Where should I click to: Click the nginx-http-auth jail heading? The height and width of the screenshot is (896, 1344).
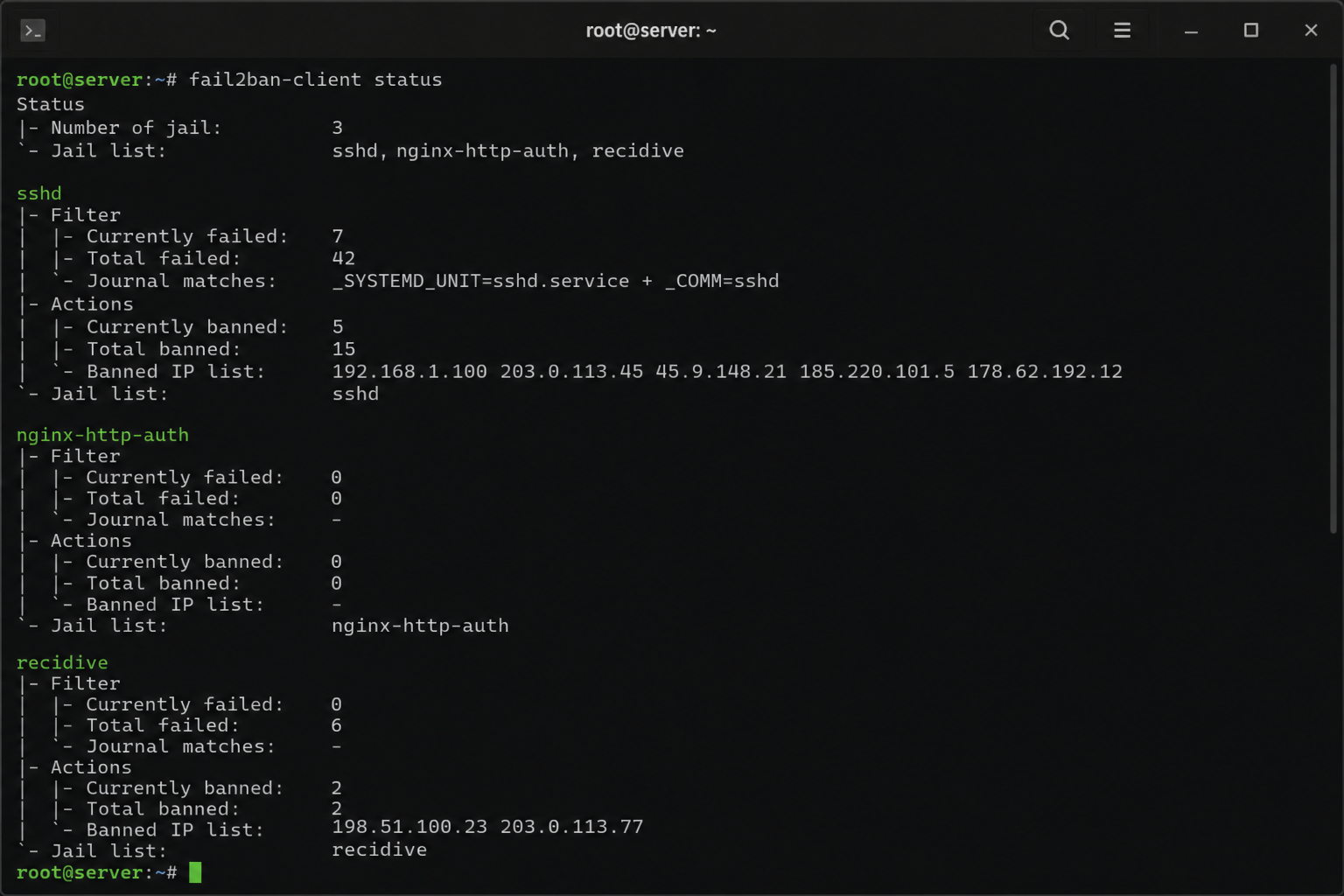[x=102, y=435]
